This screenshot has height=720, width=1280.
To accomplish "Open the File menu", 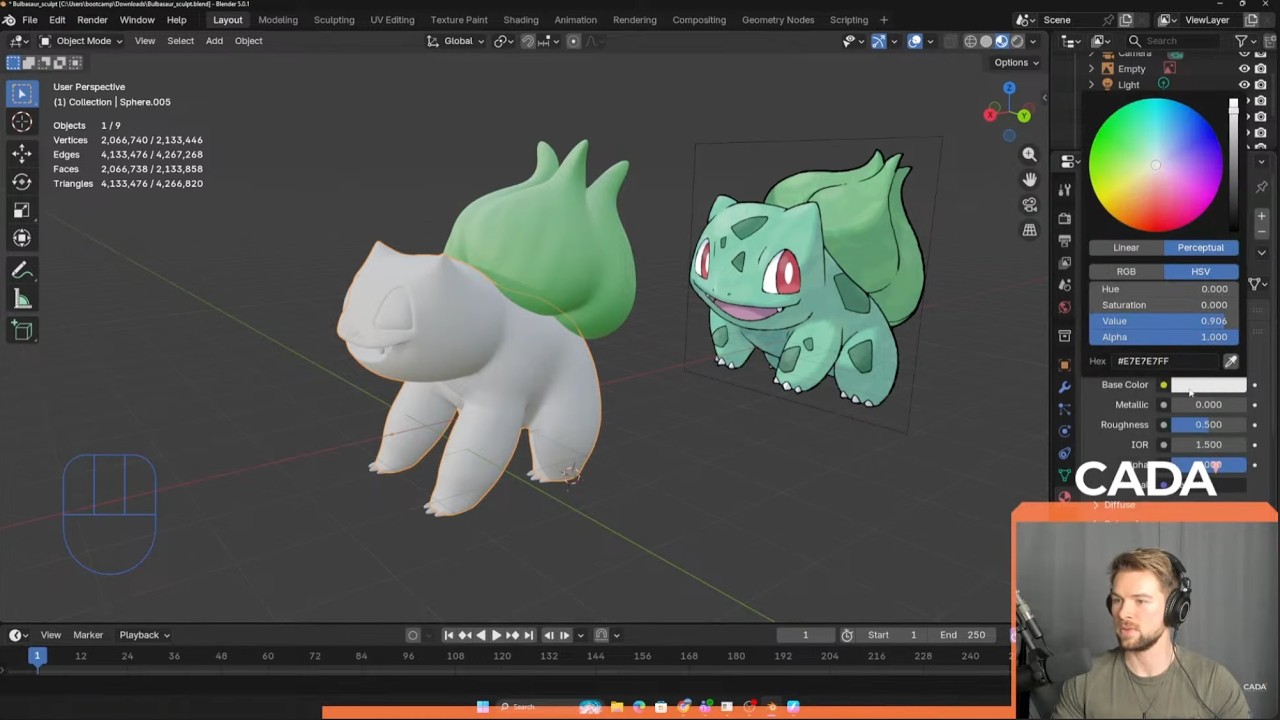I will 30,20.
